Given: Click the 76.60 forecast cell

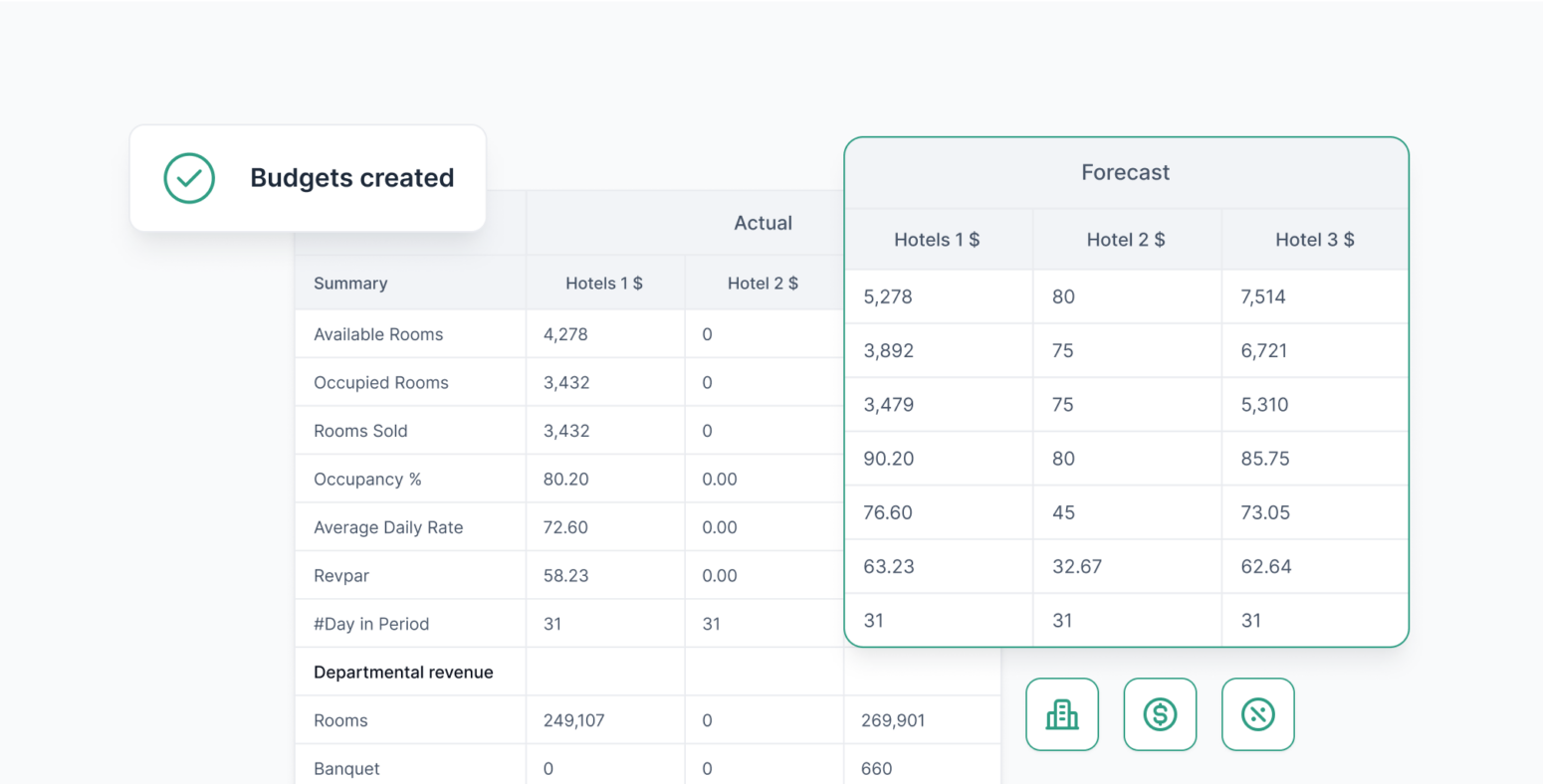Looking at the screenshot, I should coord(939,512).
